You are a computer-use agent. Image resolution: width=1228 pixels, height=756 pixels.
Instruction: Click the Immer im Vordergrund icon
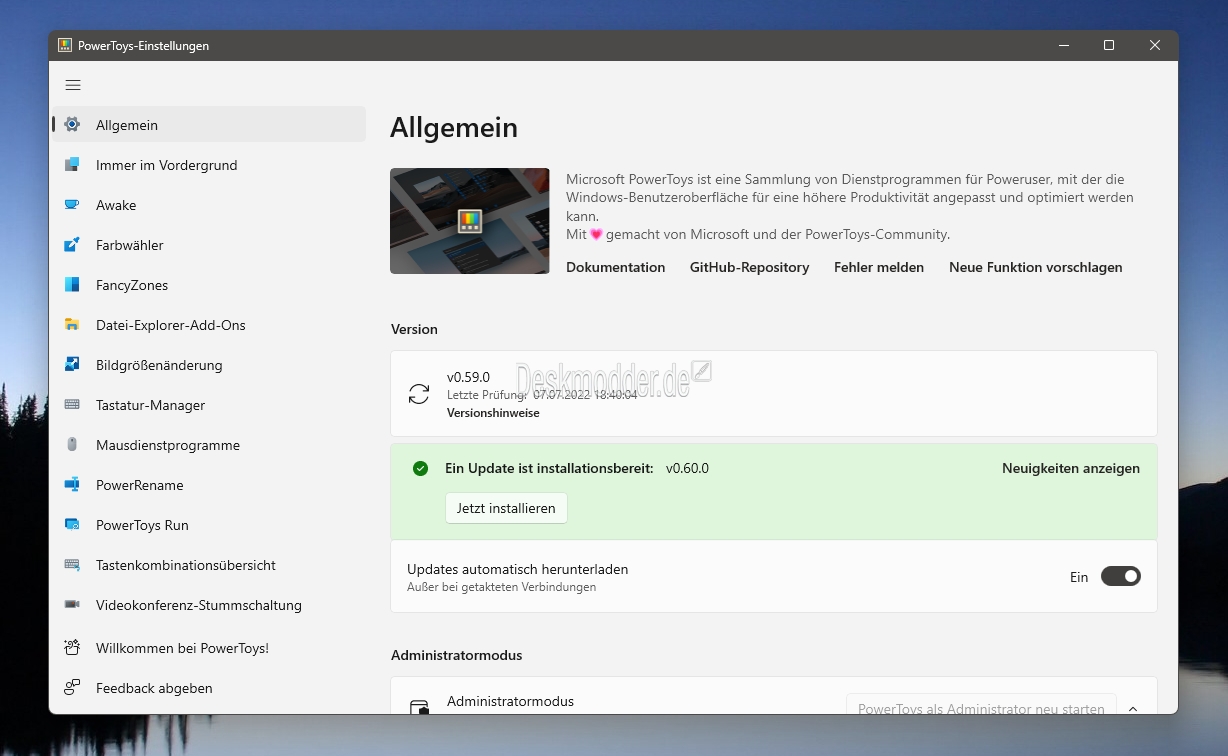point(72,165)
